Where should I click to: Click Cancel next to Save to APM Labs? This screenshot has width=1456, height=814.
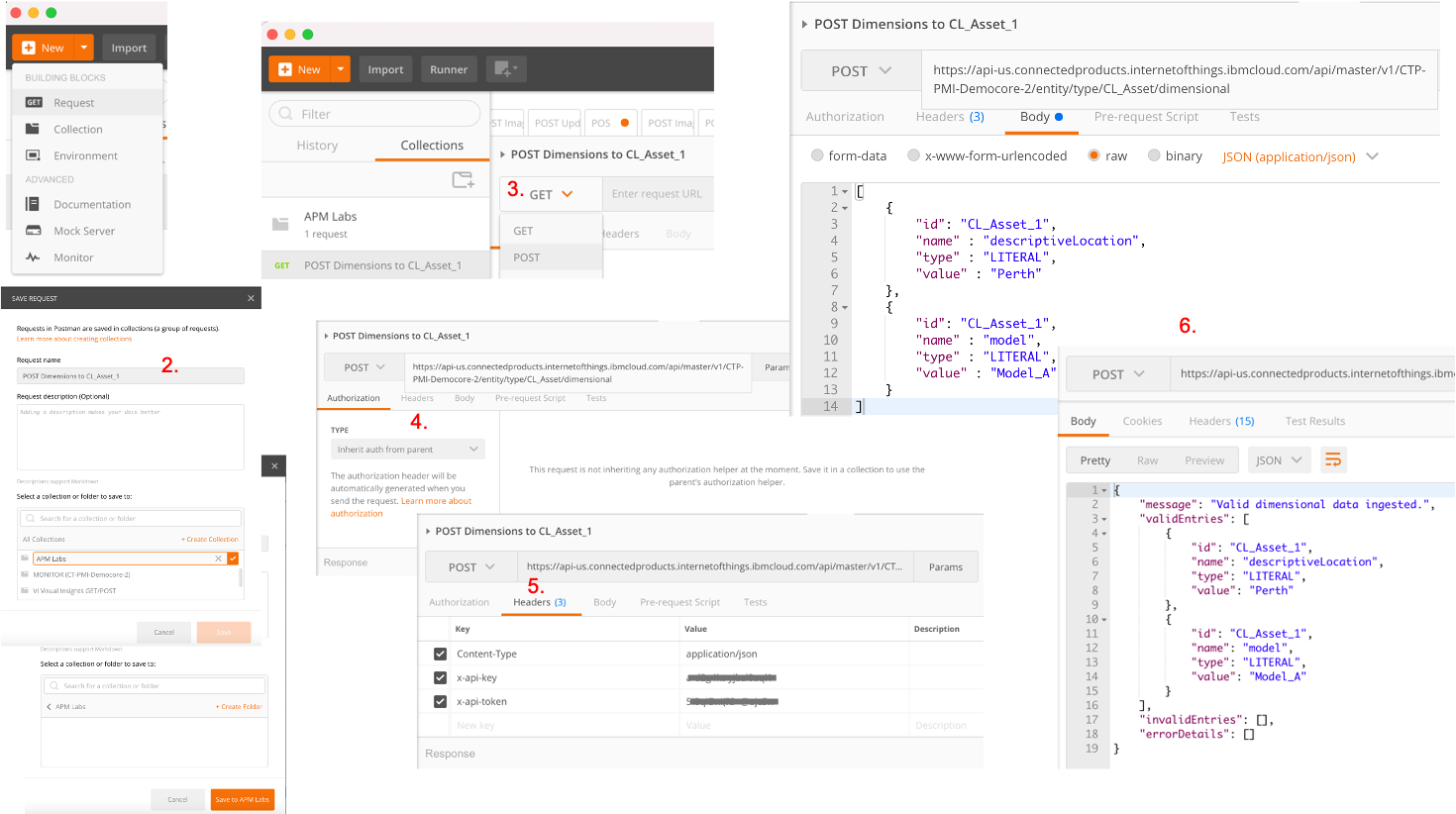pos(177,799)
